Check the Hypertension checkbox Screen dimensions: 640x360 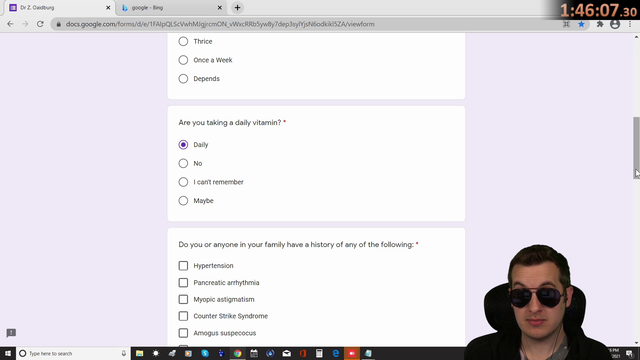pos(183,266)
